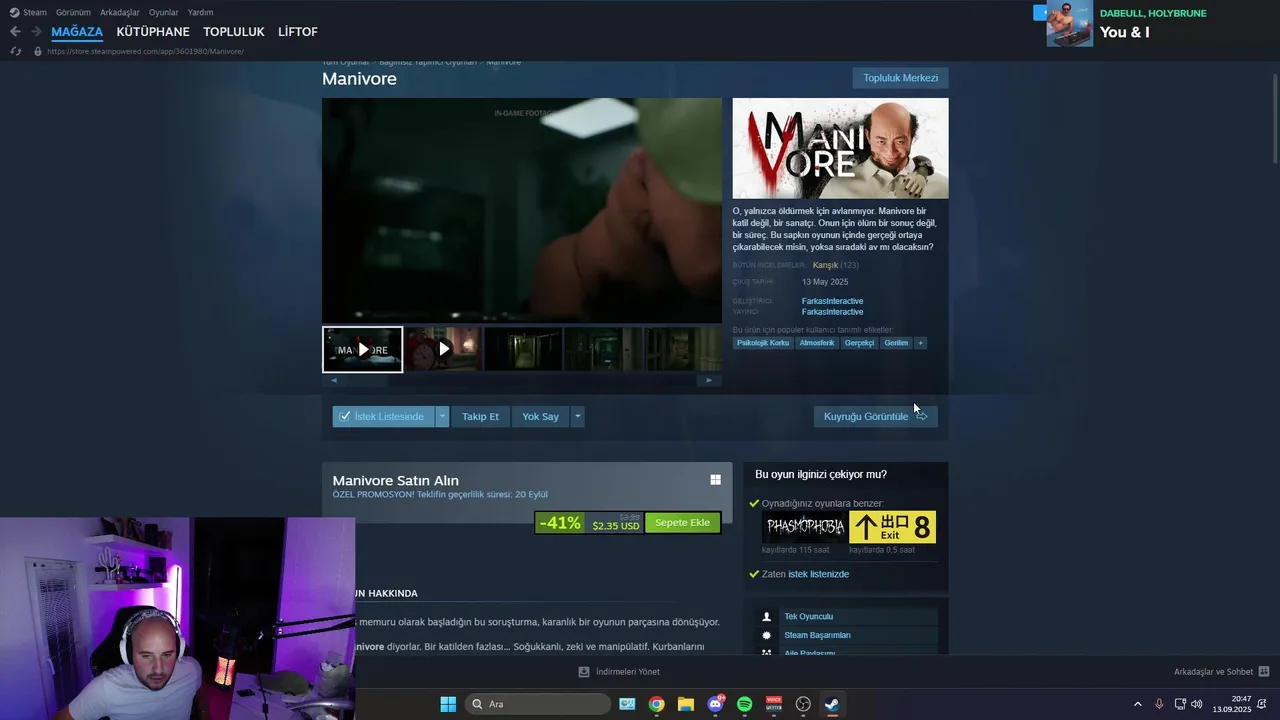The height and width of the screenshot is (720, 1280).
Task: Open the friends chat icon at bottom right
Action: click(x=1264, y=672)
